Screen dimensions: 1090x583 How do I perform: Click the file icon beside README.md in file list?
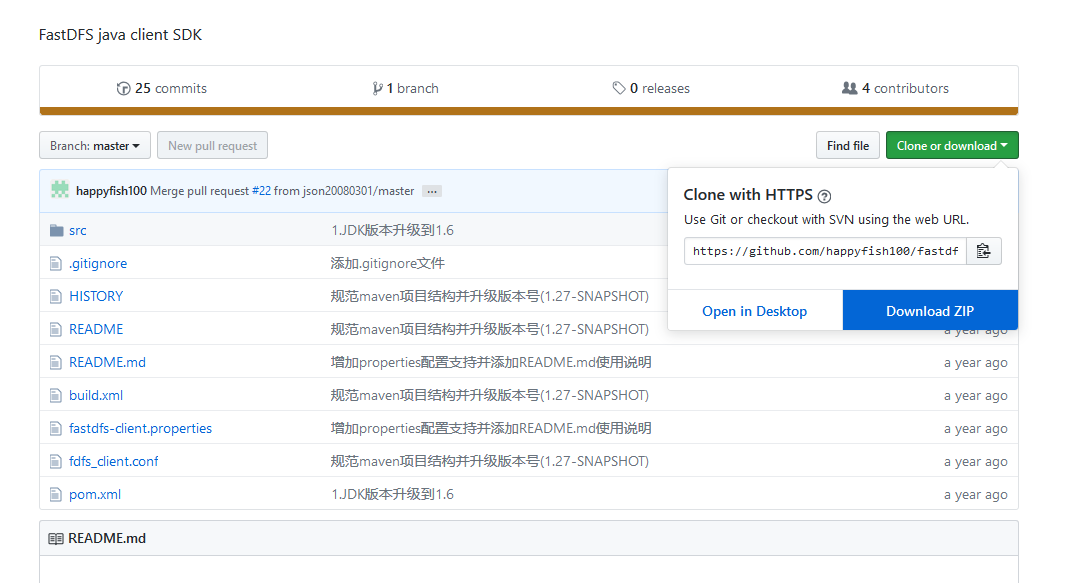click(56, 362)
